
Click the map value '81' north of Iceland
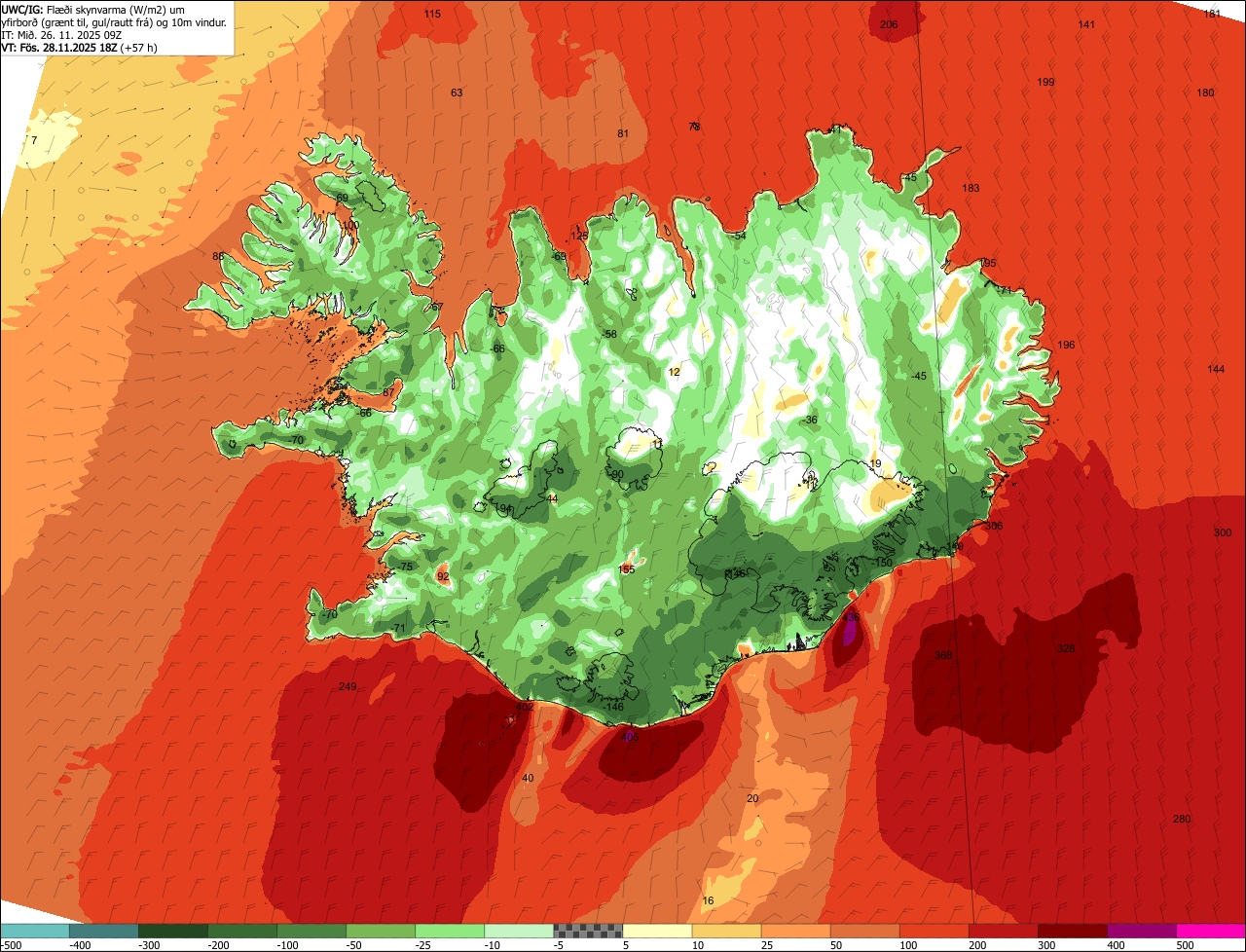coord(623,133)
